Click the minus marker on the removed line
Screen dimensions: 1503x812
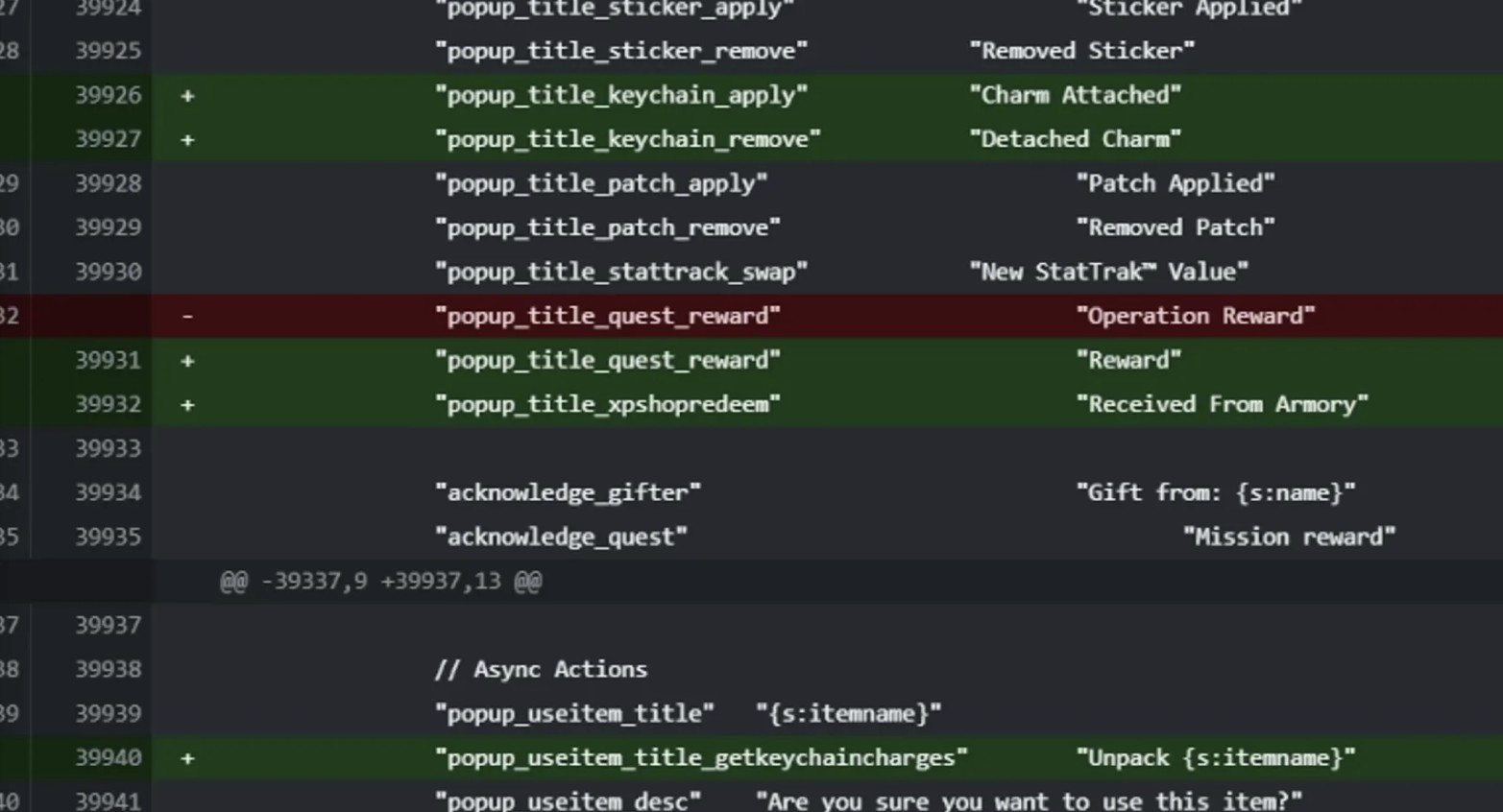tap(187, 316)
